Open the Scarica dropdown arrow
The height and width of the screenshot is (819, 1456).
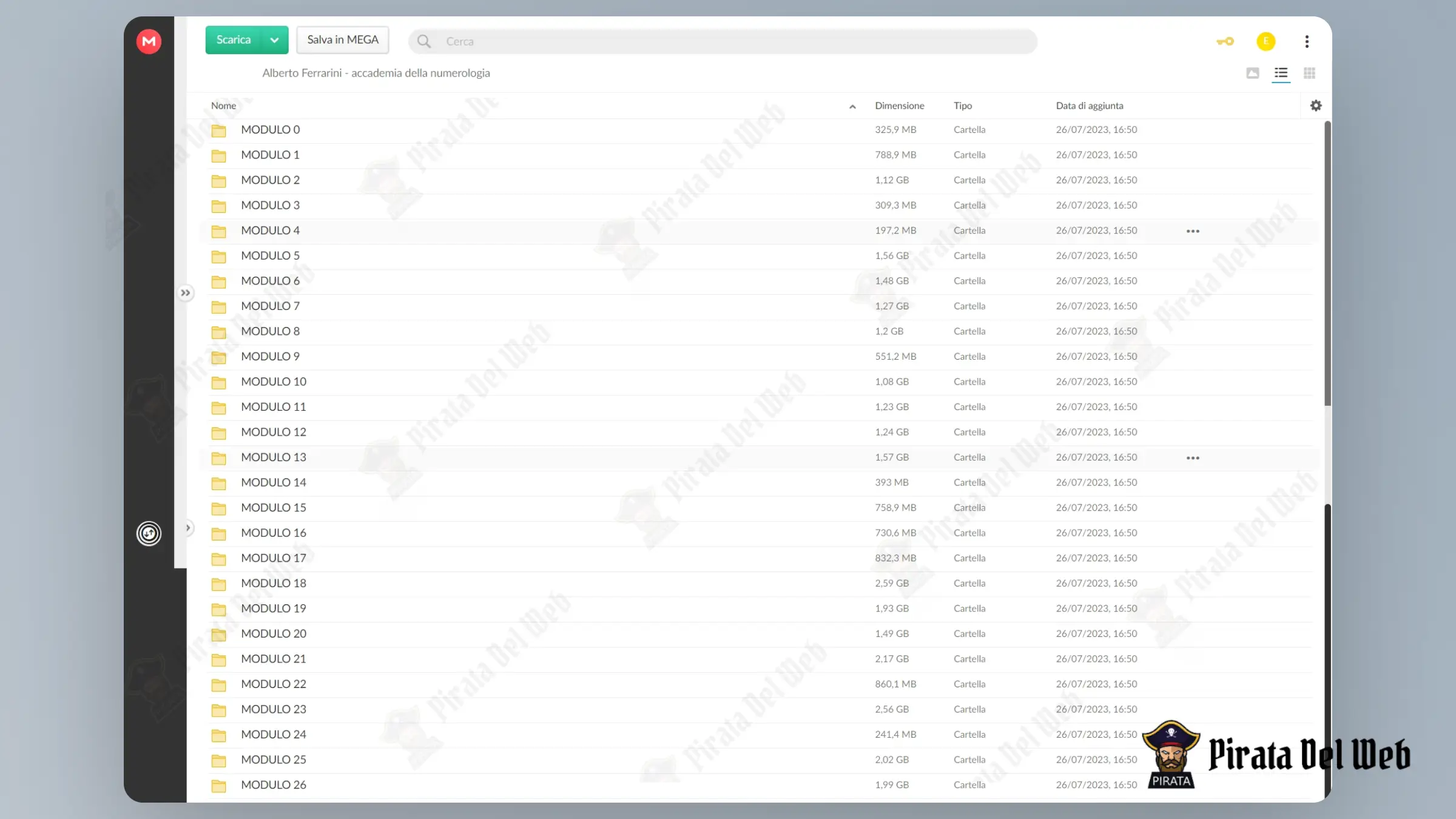(x=275, y=40)
